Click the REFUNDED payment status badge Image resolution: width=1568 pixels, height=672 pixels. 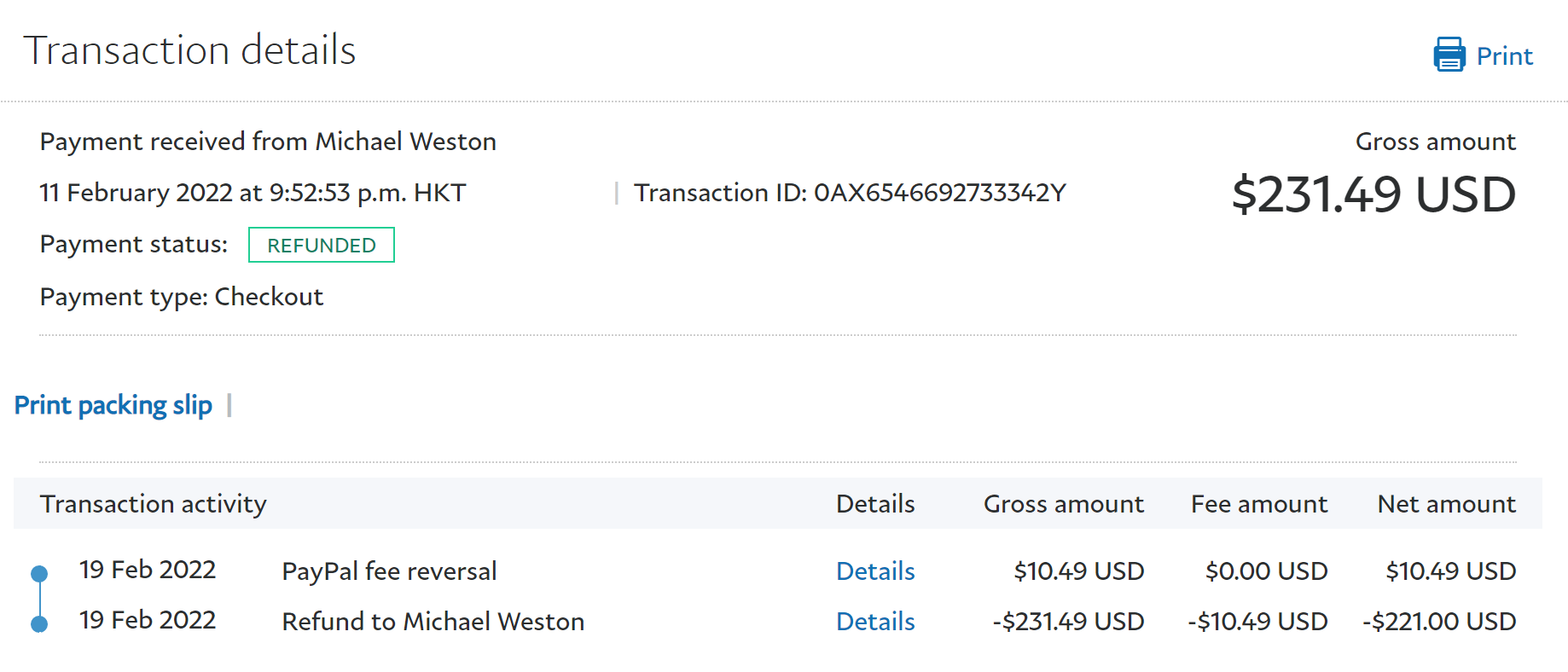[321, 246]
